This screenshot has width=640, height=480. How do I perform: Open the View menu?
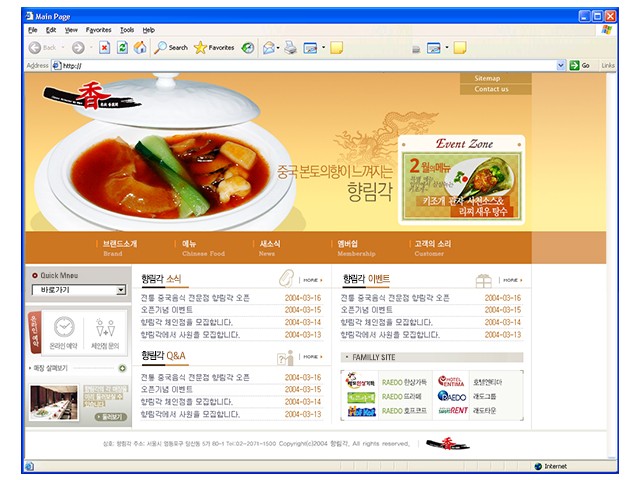click(71, 30)
